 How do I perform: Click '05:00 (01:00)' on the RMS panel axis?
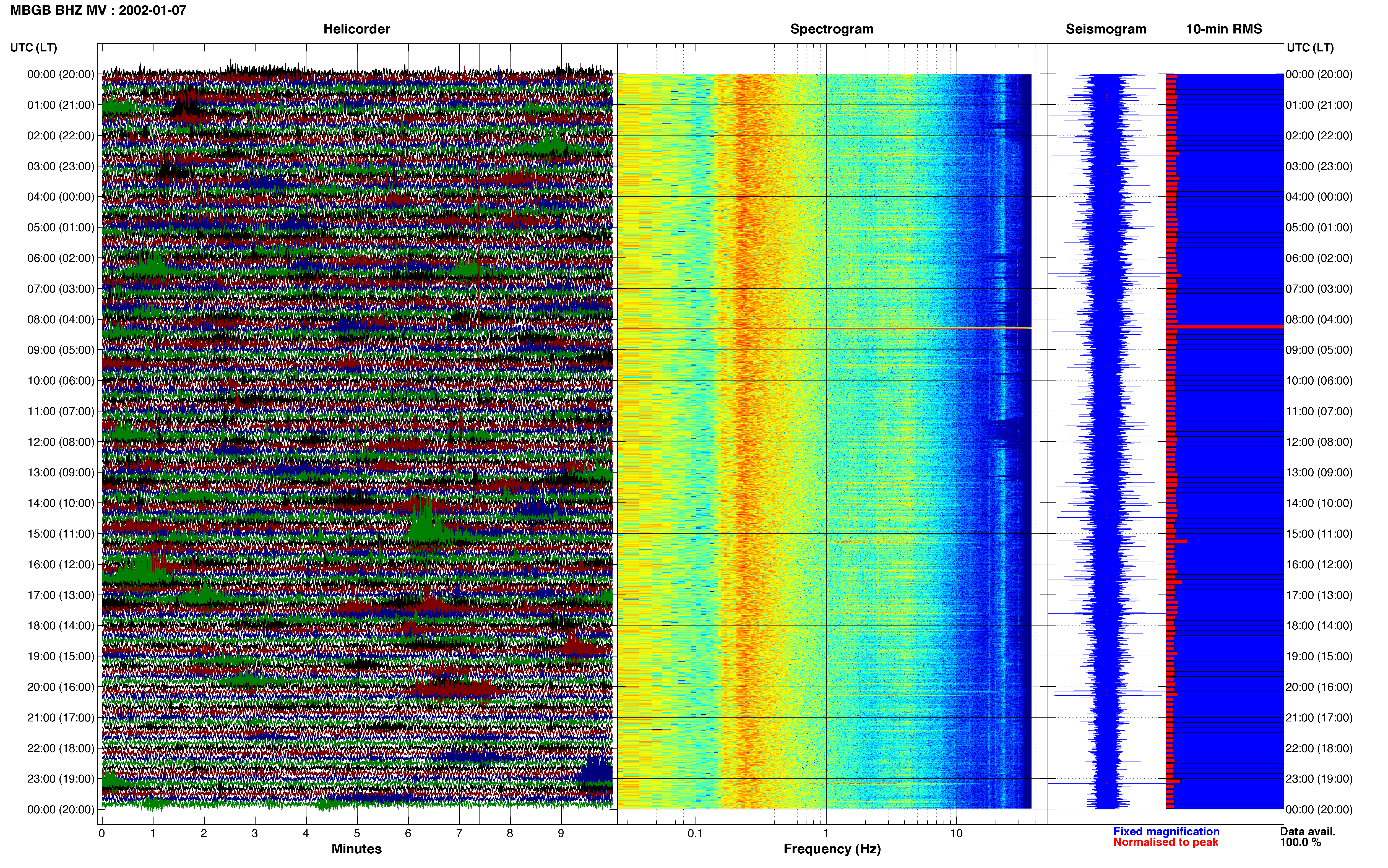[1319, 227]
